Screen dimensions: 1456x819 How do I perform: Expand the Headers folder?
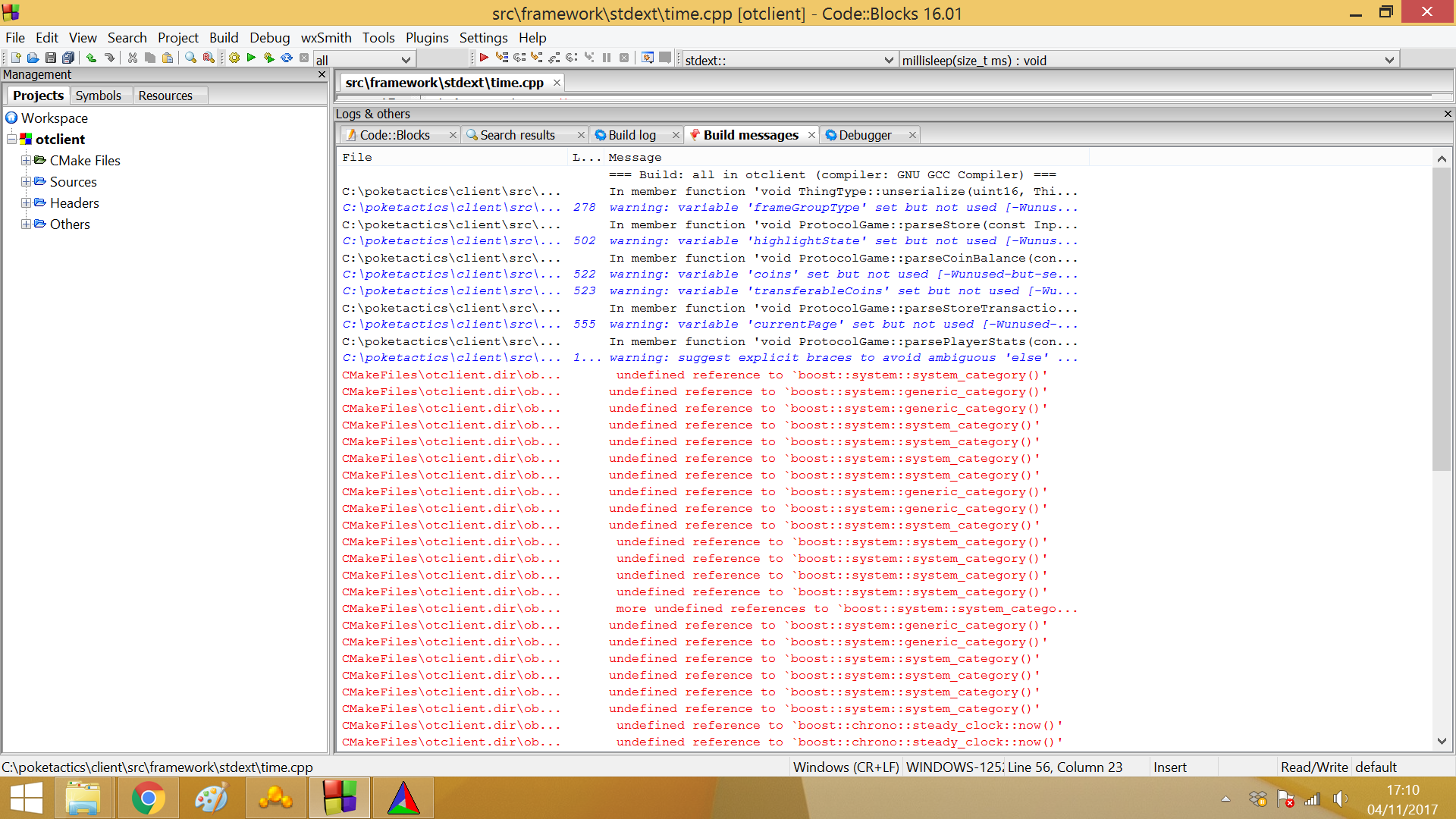pos(26,203)
